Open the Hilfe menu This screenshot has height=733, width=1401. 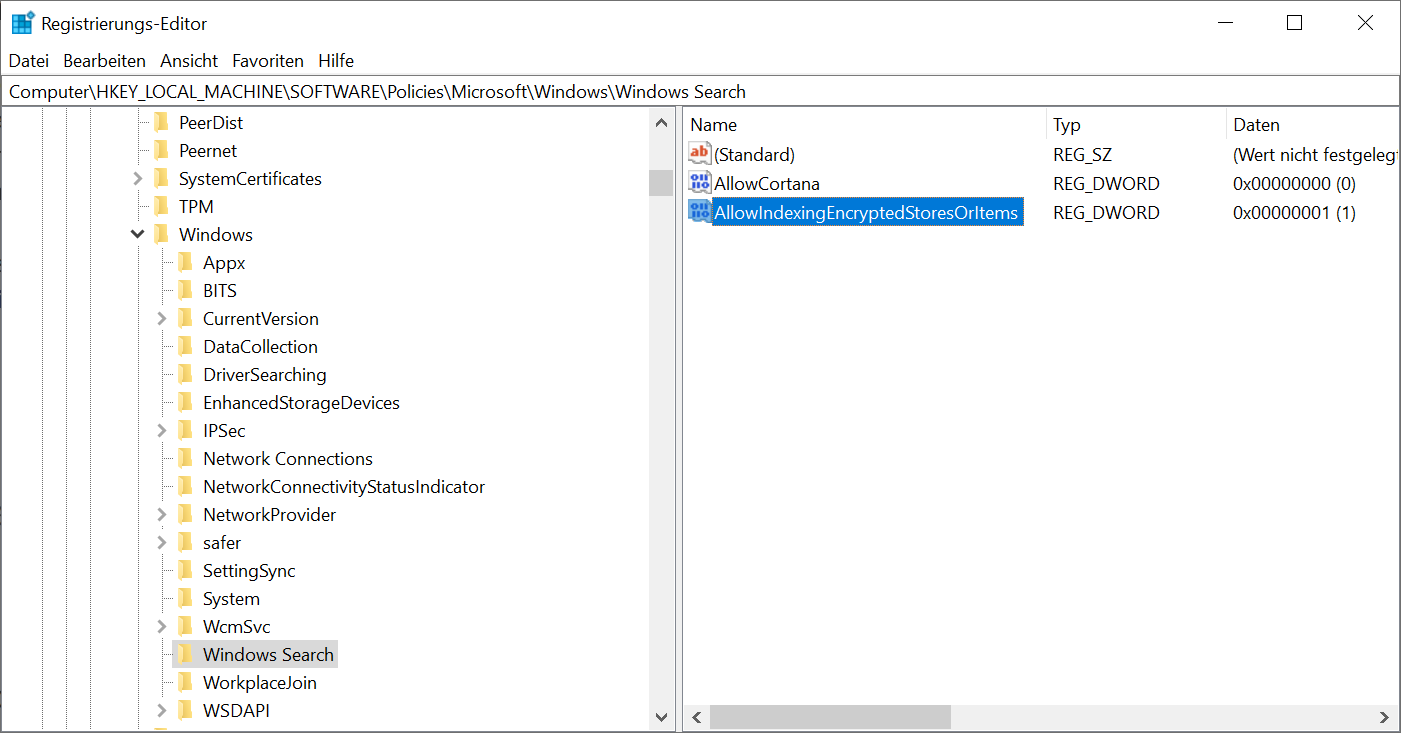tap(336, 61)
